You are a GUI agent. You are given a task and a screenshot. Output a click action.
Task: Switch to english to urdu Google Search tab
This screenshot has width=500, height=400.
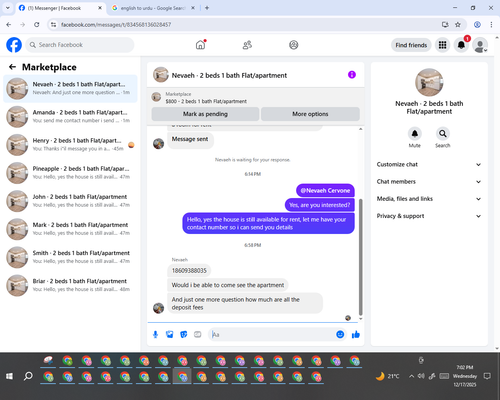coord(153,8)
